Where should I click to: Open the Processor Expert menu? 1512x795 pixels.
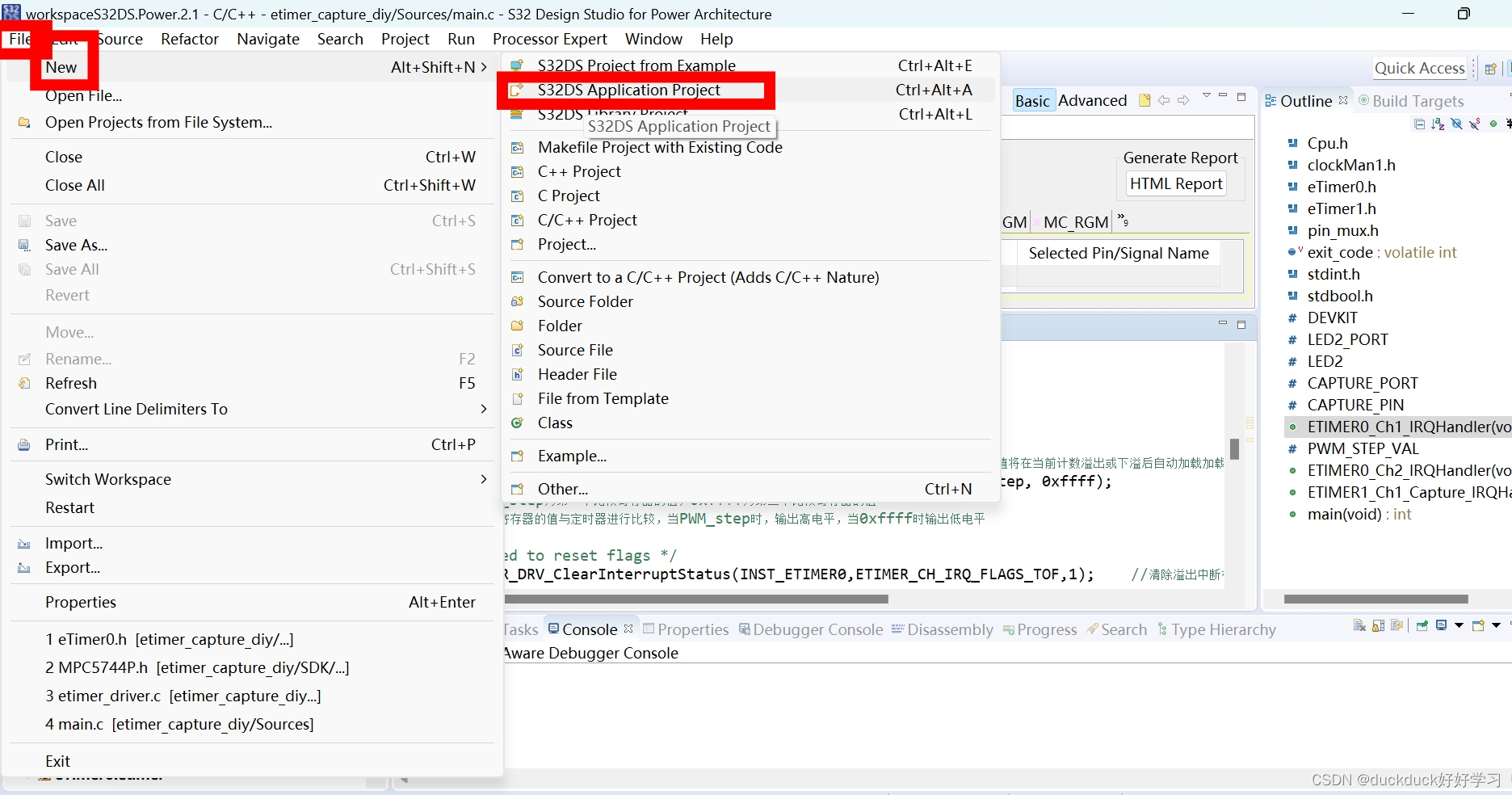pyautogui.click(x=549, y=39)
